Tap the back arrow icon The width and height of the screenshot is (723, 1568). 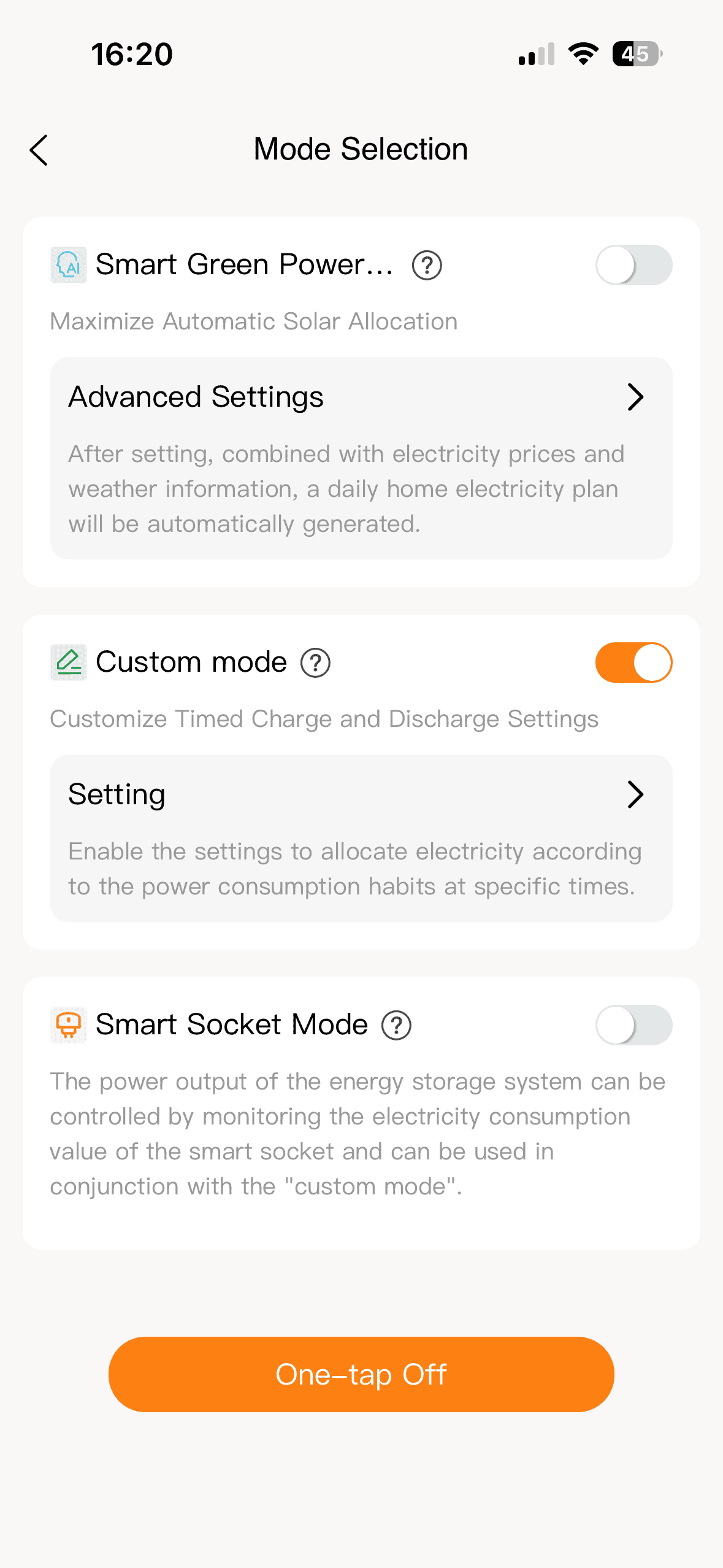39,150
